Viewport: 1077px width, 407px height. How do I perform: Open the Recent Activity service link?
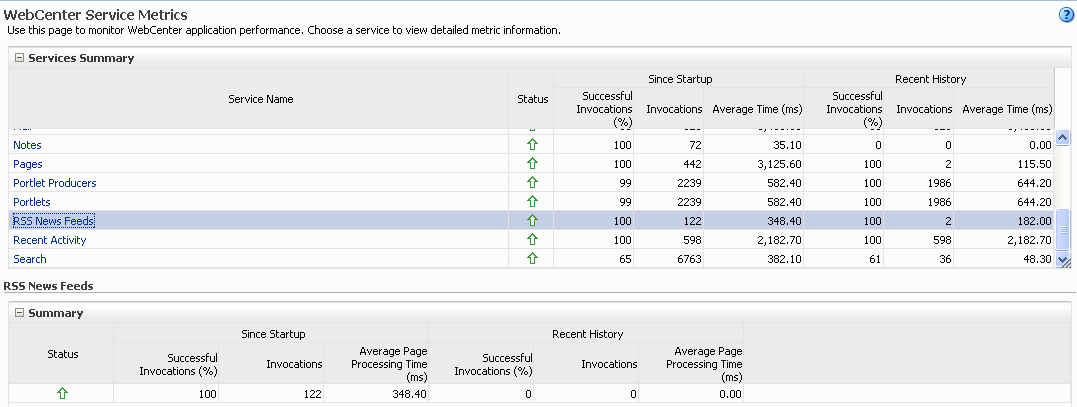point(50,240)
